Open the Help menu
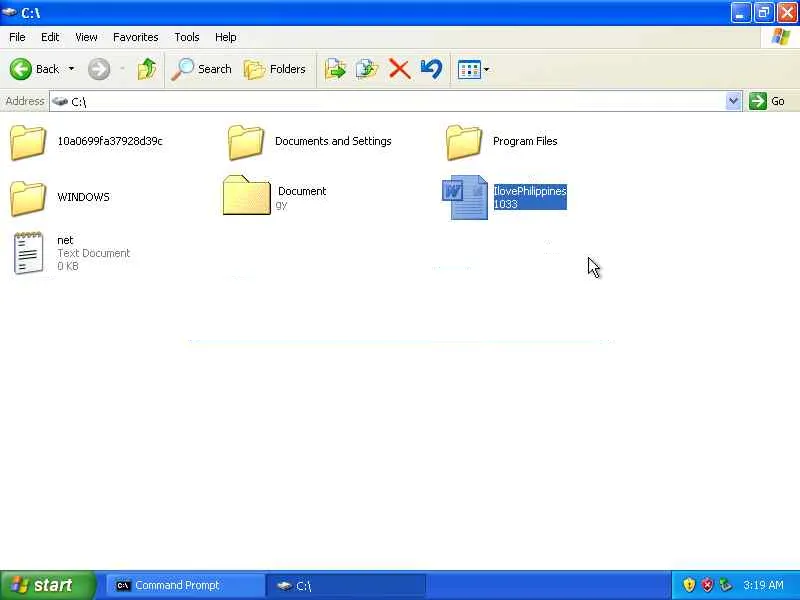The width and height of the screenshot is (800, 600). (x=226, y=37)
